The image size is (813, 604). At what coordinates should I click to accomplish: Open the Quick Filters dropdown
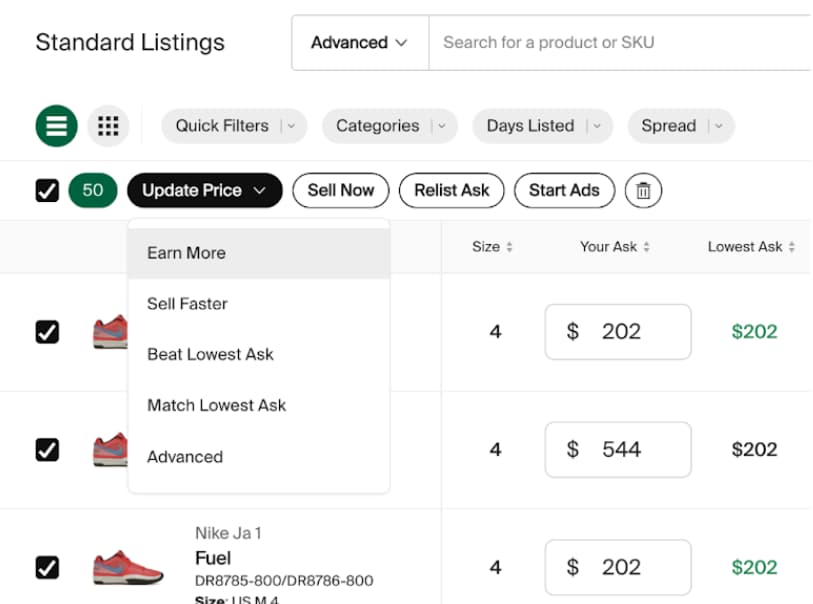234,126
